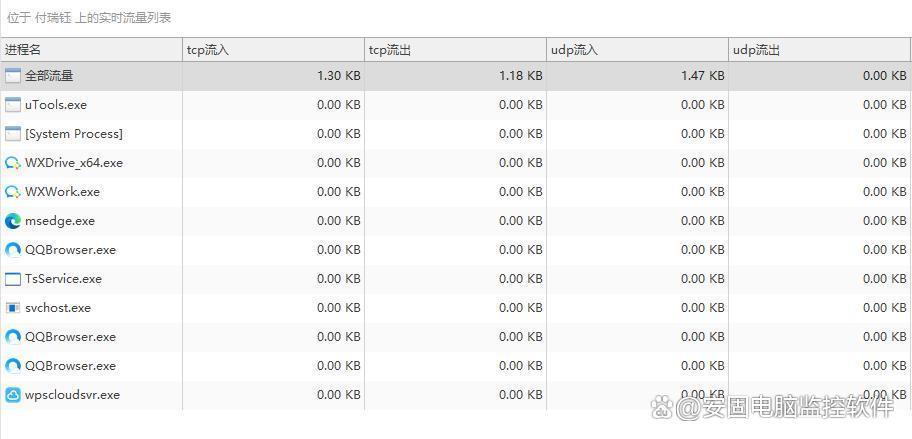Click TsService.exe tcp流入 value
This screenshot has width=912, height=439.
pos(339,279)
